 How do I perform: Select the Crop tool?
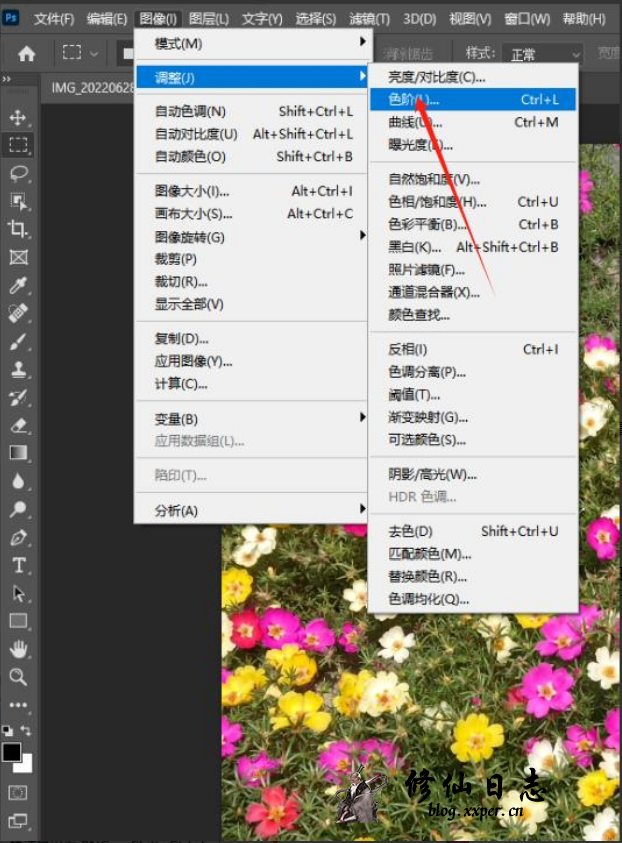click(18, 229)
